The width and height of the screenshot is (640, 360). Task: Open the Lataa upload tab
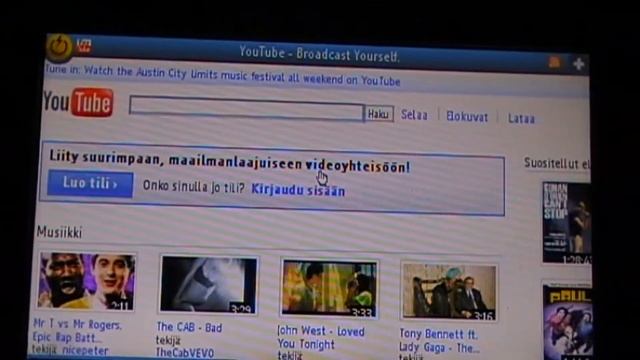coord(521,118)
